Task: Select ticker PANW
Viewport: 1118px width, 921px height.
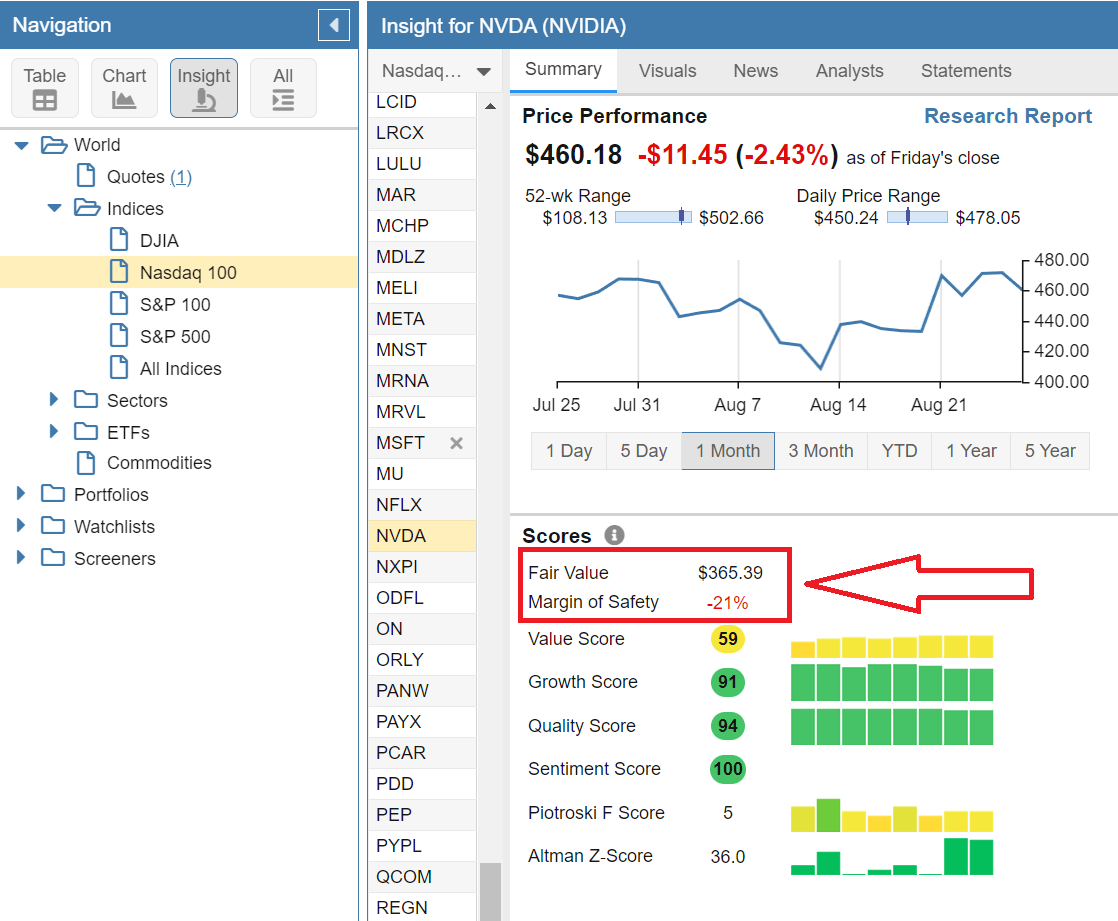Action: click(422, 691)
